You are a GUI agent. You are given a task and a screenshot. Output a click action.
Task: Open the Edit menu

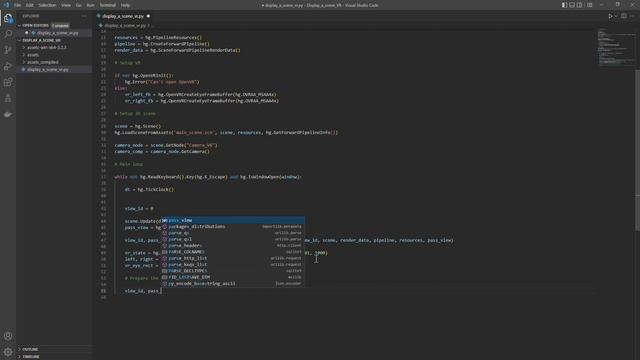coord(30,5)
